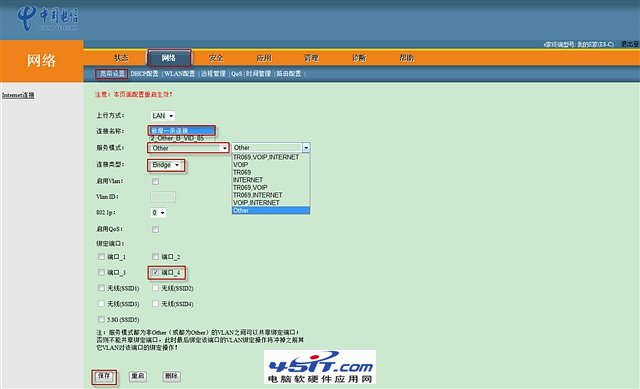Click the Internet连接 sidebar link
The height and width of the screenshot is (389, 640).
click(x=18, y=95)
